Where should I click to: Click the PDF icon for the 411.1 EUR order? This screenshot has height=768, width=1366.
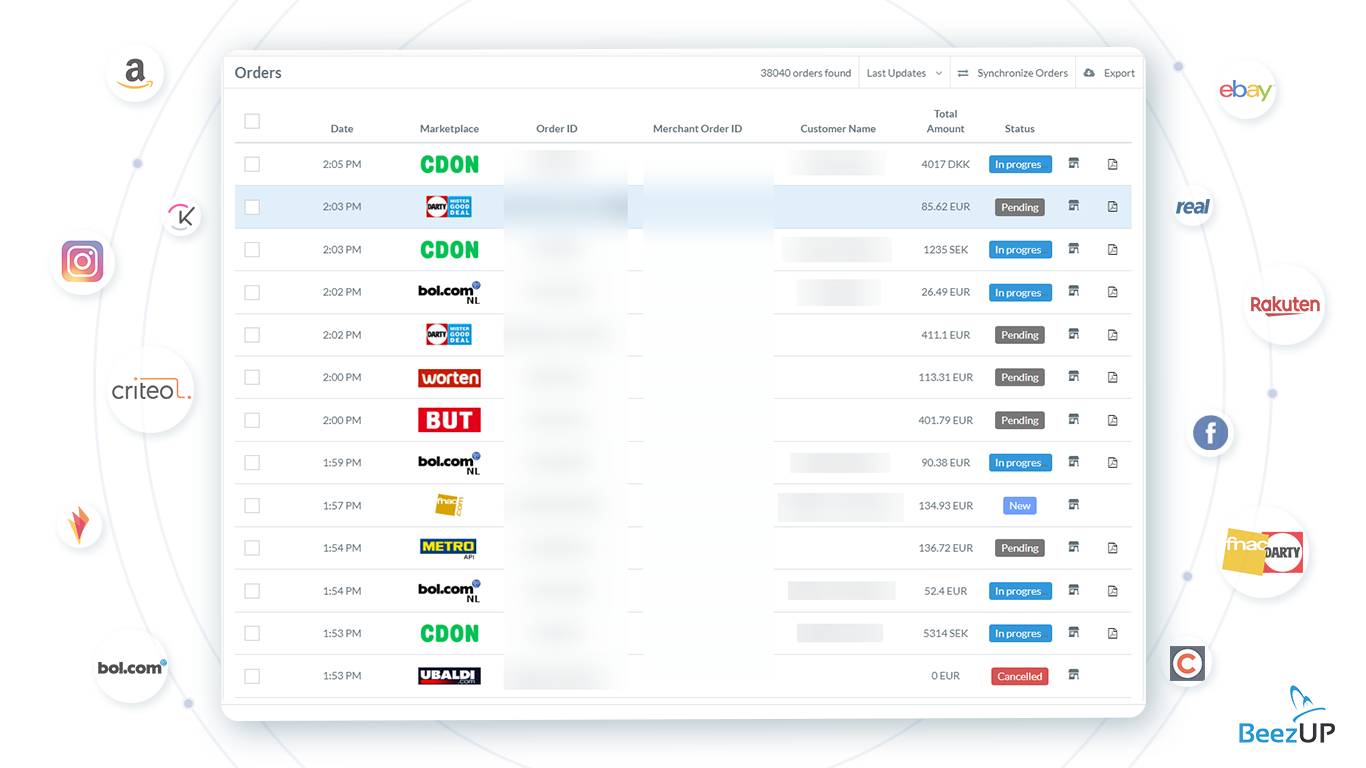[x=1113, y=335]
